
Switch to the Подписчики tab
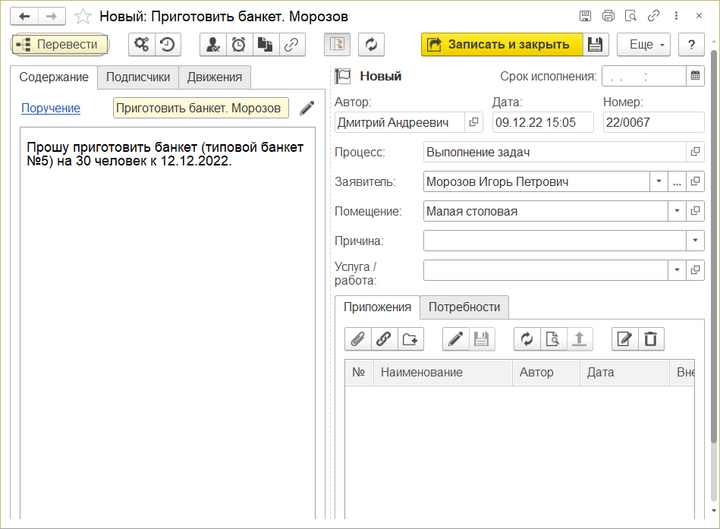click(x=138, y=77)
